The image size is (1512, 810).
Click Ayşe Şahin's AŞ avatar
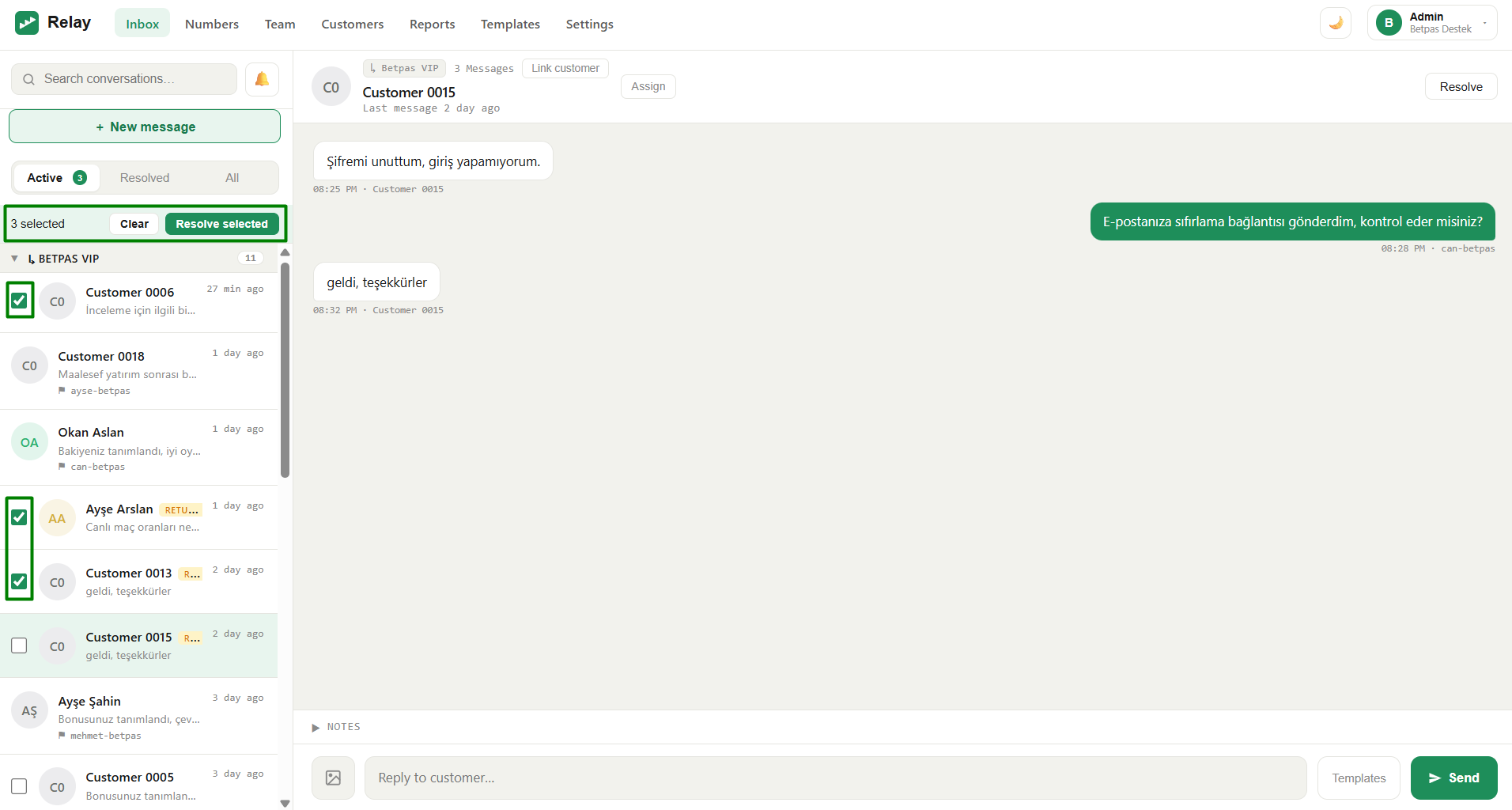click(29, 710)
